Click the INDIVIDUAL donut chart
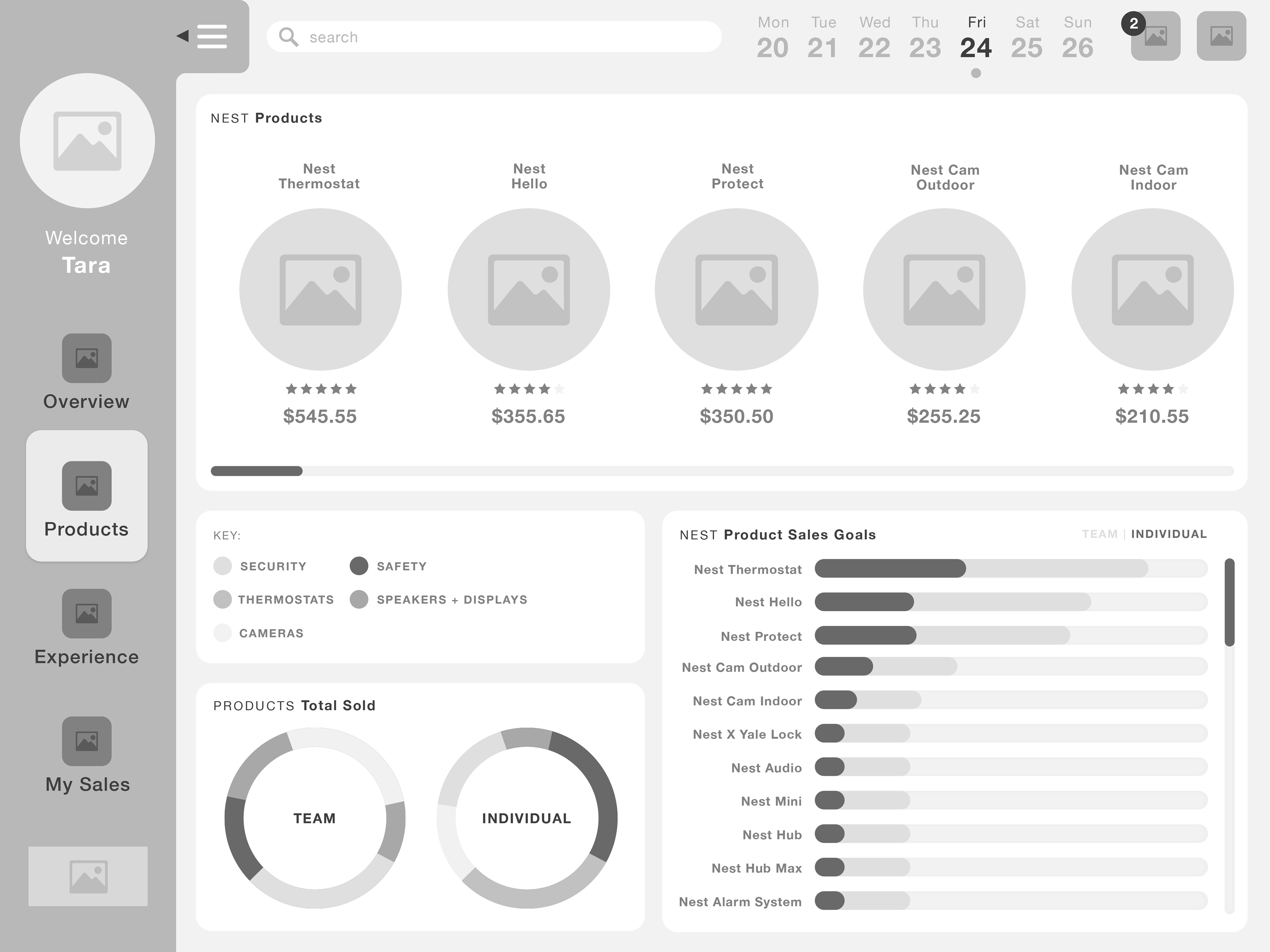This screenshot has height=952, width=1270. tap(527, 818)
